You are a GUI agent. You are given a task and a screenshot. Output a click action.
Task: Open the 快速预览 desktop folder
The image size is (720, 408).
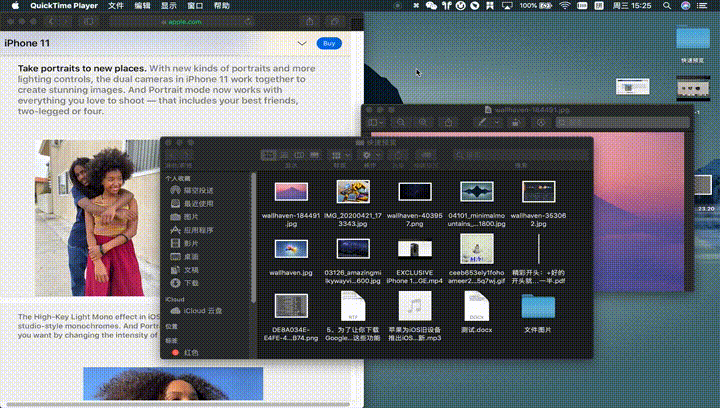692,39
